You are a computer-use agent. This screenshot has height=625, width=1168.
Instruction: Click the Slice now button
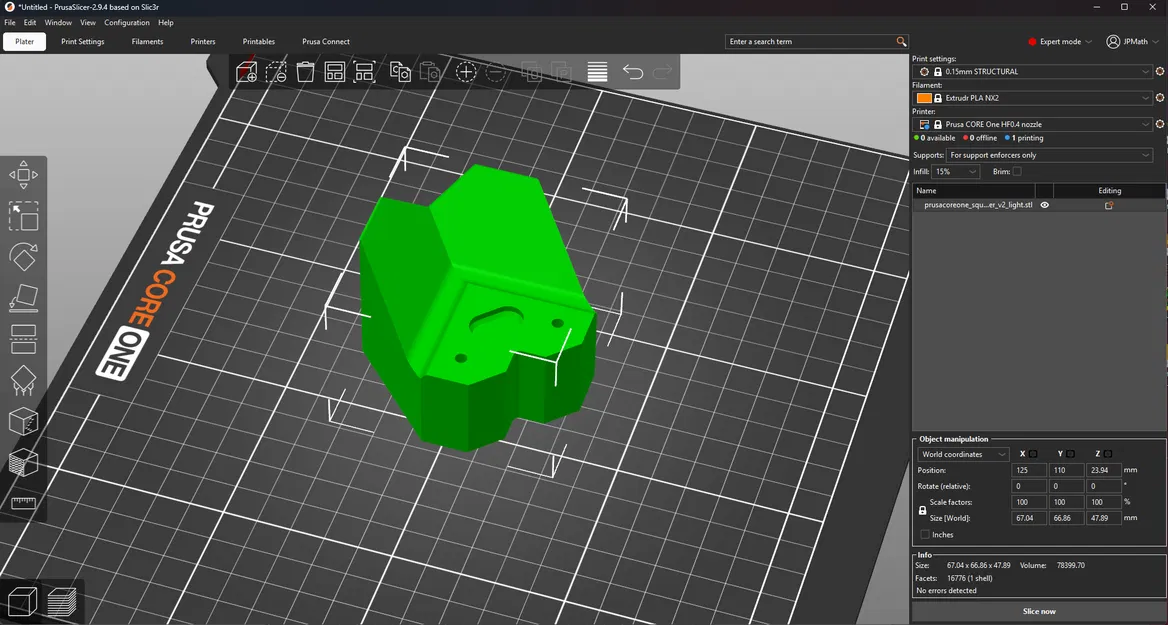(x=1039, y=612)
